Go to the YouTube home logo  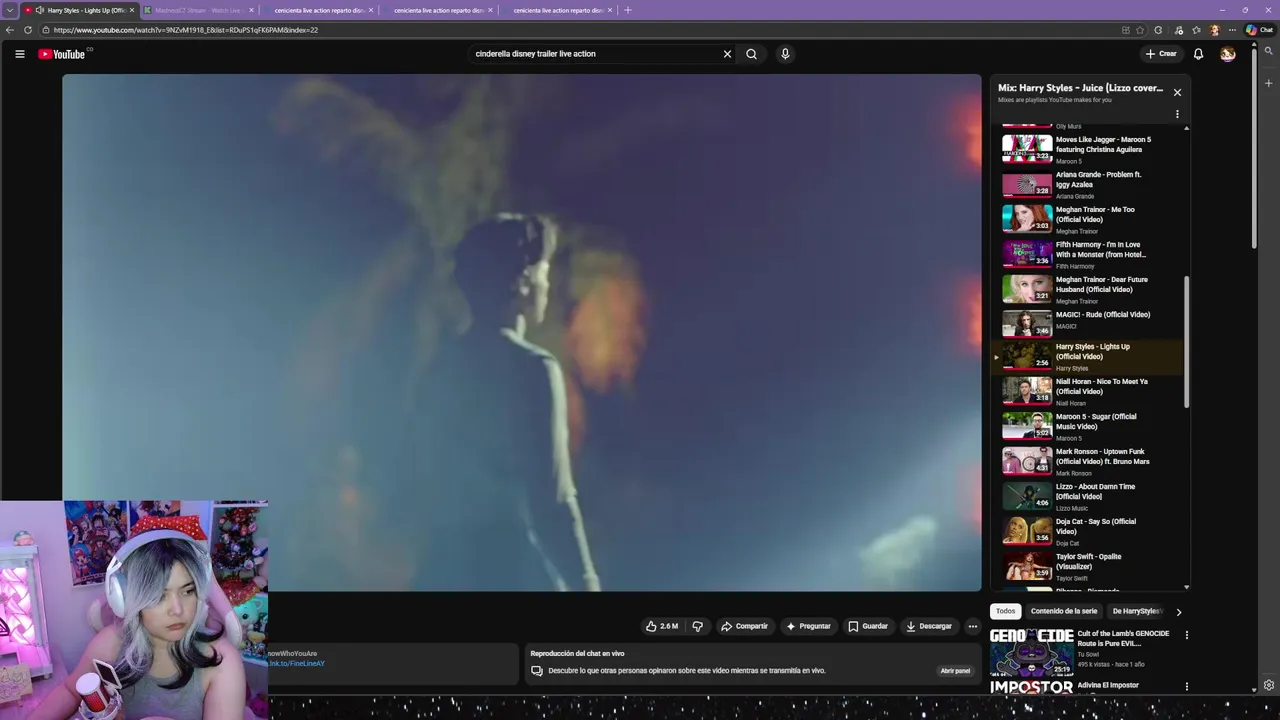[x=62, y=54]
